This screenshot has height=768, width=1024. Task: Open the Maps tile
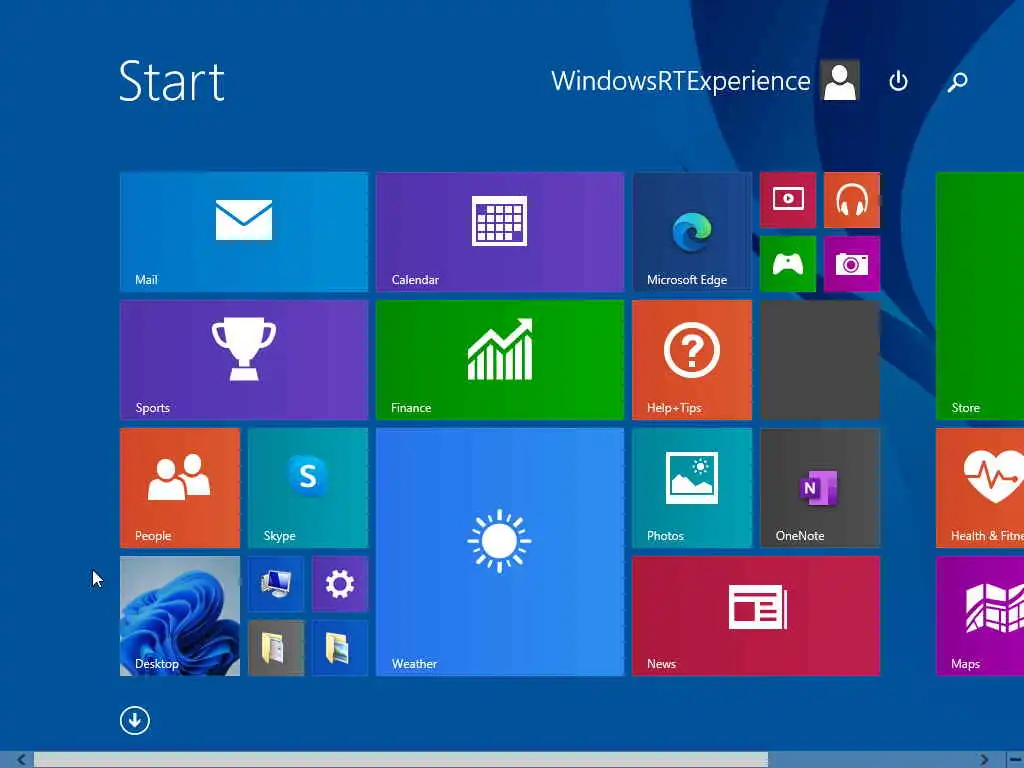[x=980, y=616]
